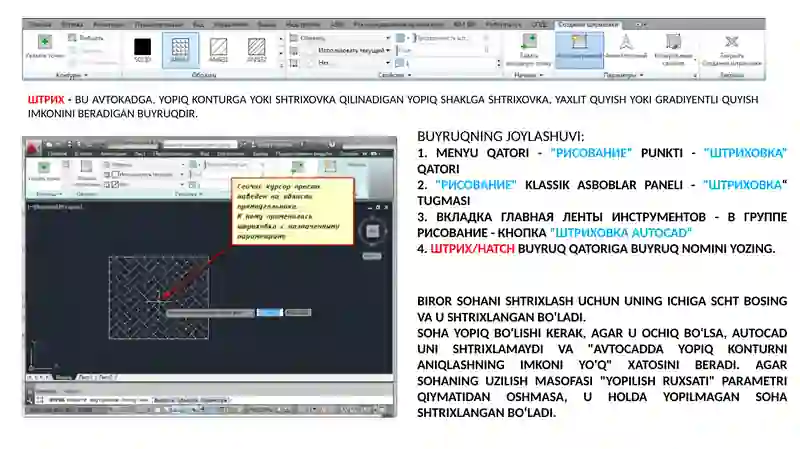Expand the Начало panel title
The image size is (800, 449).
pos(529,75)
